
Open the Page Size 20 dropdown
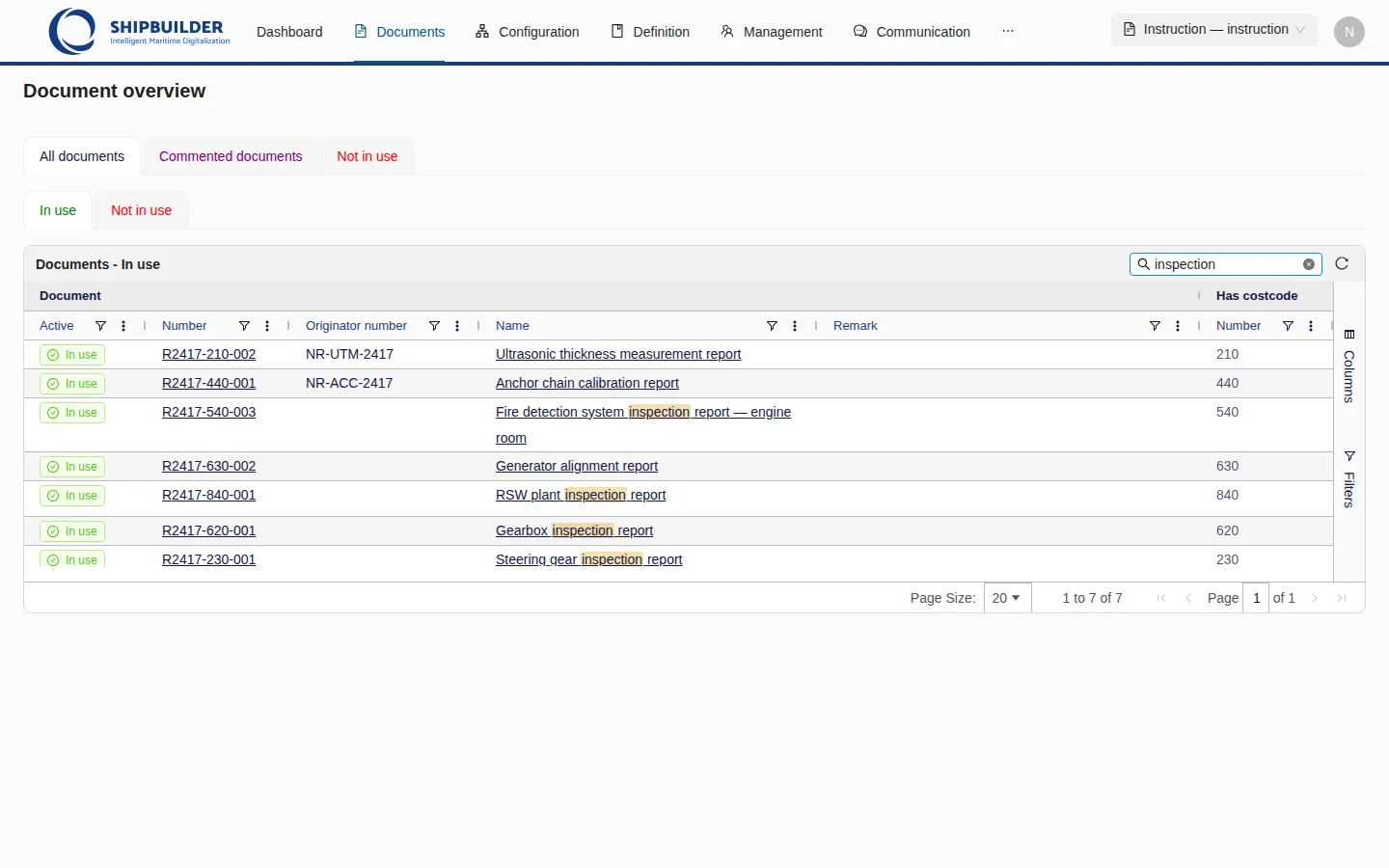1008,598
